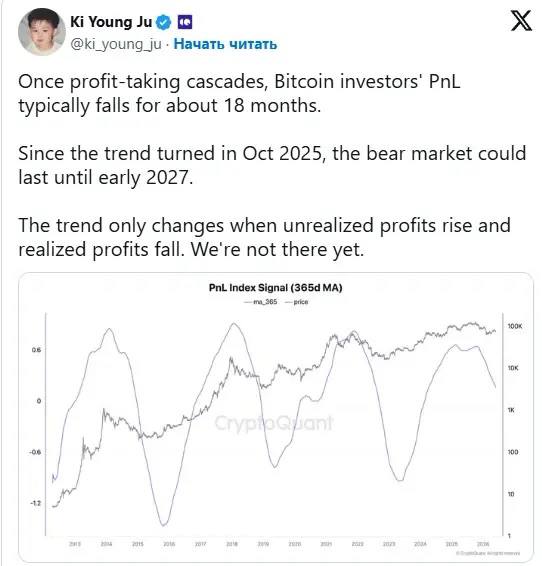Open the @ki_young_ju handle link

[x=116, y=44]
